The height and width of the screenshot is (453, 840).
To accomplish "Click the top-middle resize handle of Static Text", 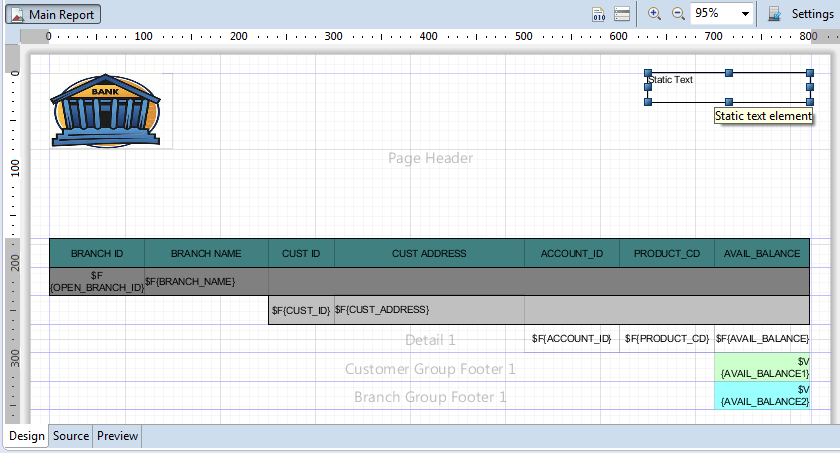I will [729, 73].
